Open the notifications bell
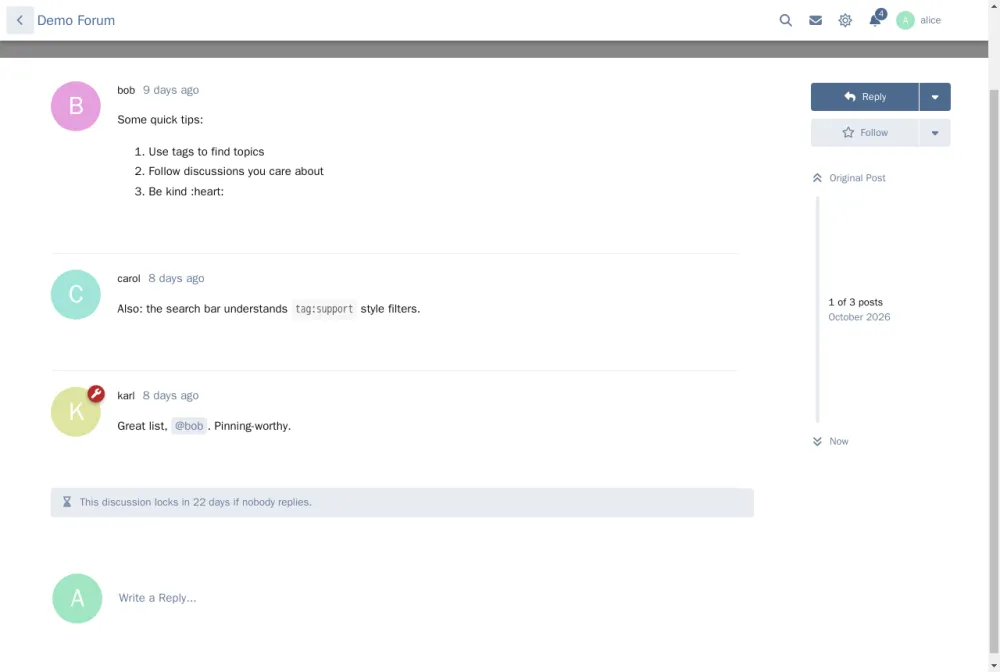The width and height of the screenshot is (1000, 672). (875, 20)
